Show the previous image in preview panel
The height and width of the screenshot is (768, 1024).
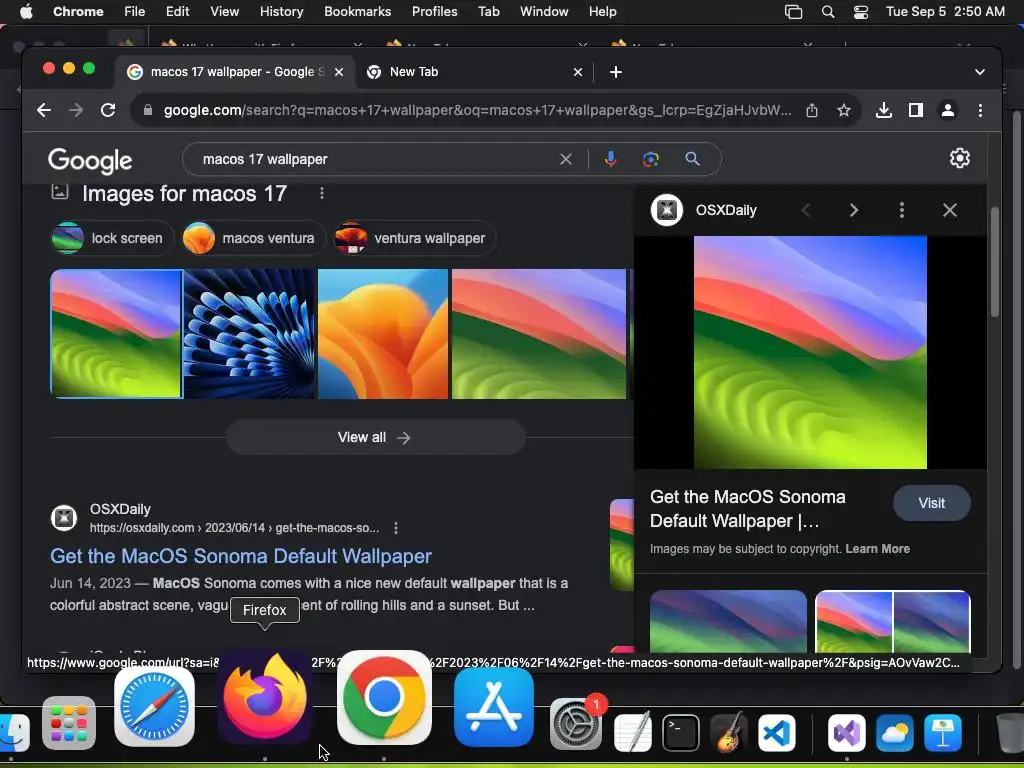click(x=806, y=210)
